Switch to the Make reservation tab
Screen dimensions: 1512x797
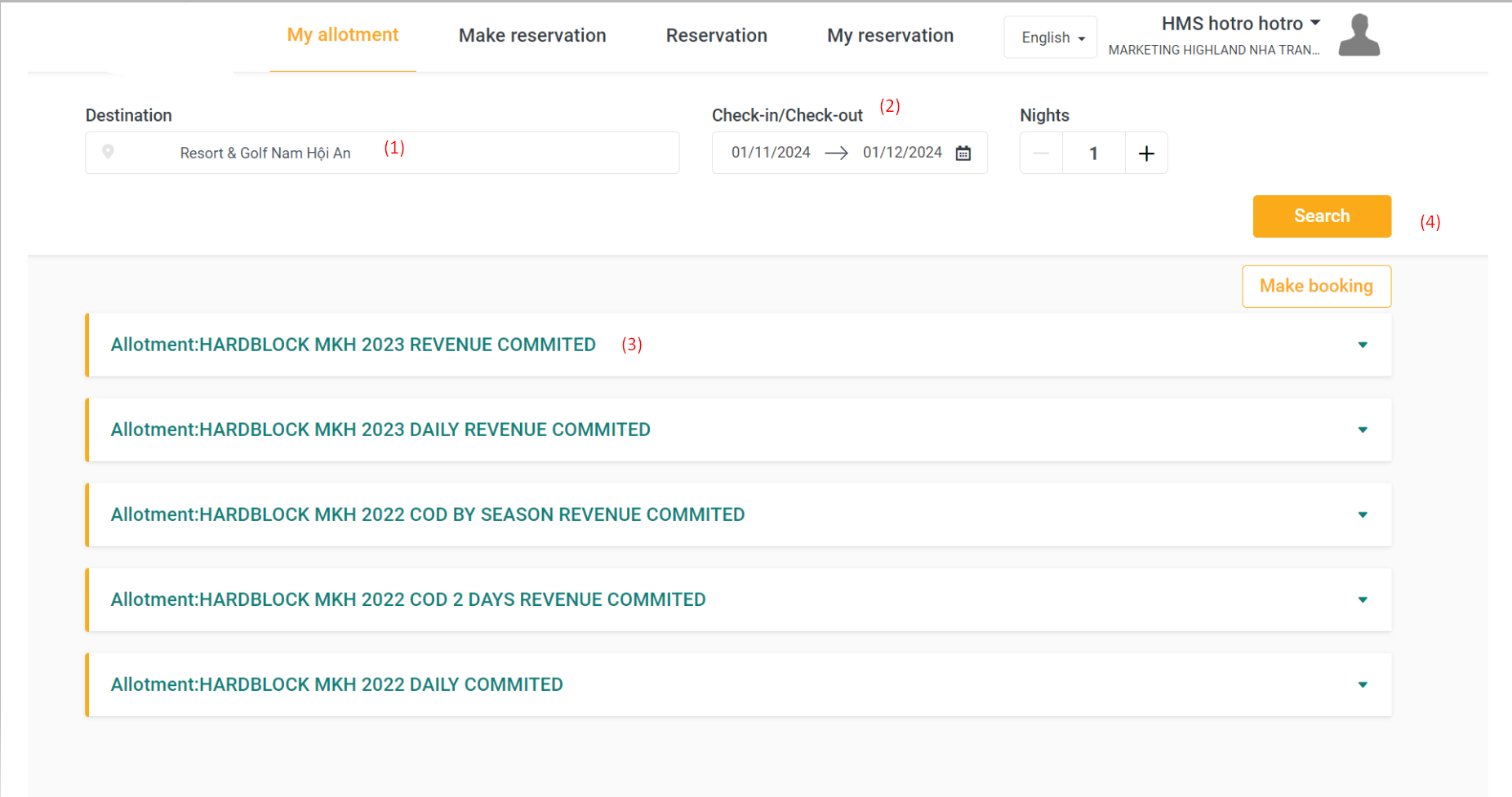[x=532, y=36]
